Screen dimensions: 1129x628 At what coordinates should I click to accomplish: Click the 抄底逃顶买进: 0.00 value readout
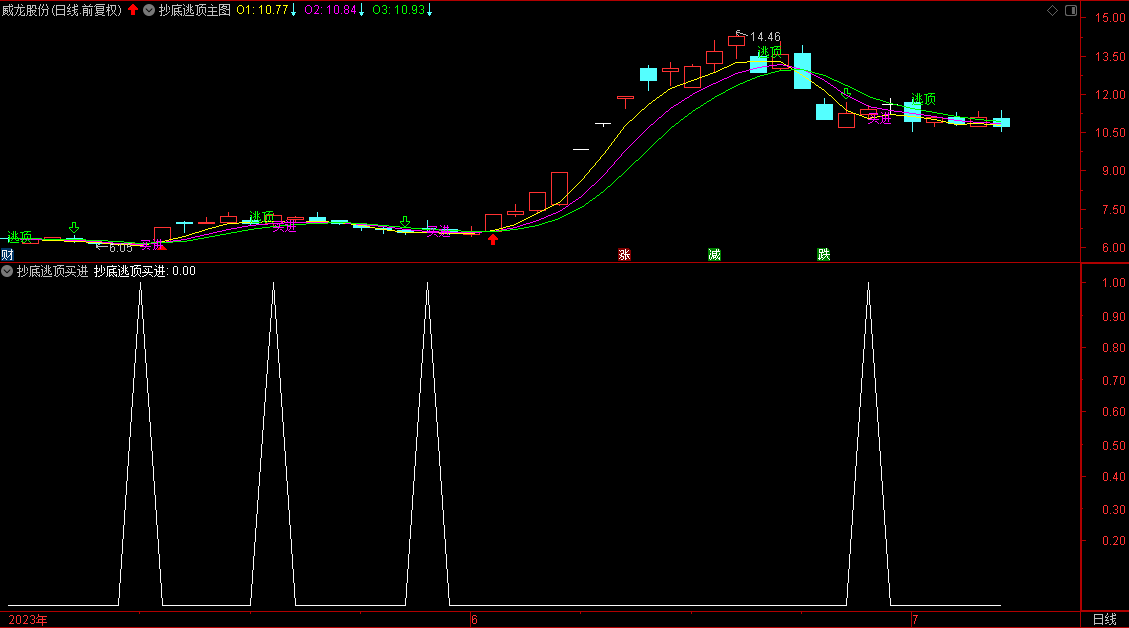[145, 271]
